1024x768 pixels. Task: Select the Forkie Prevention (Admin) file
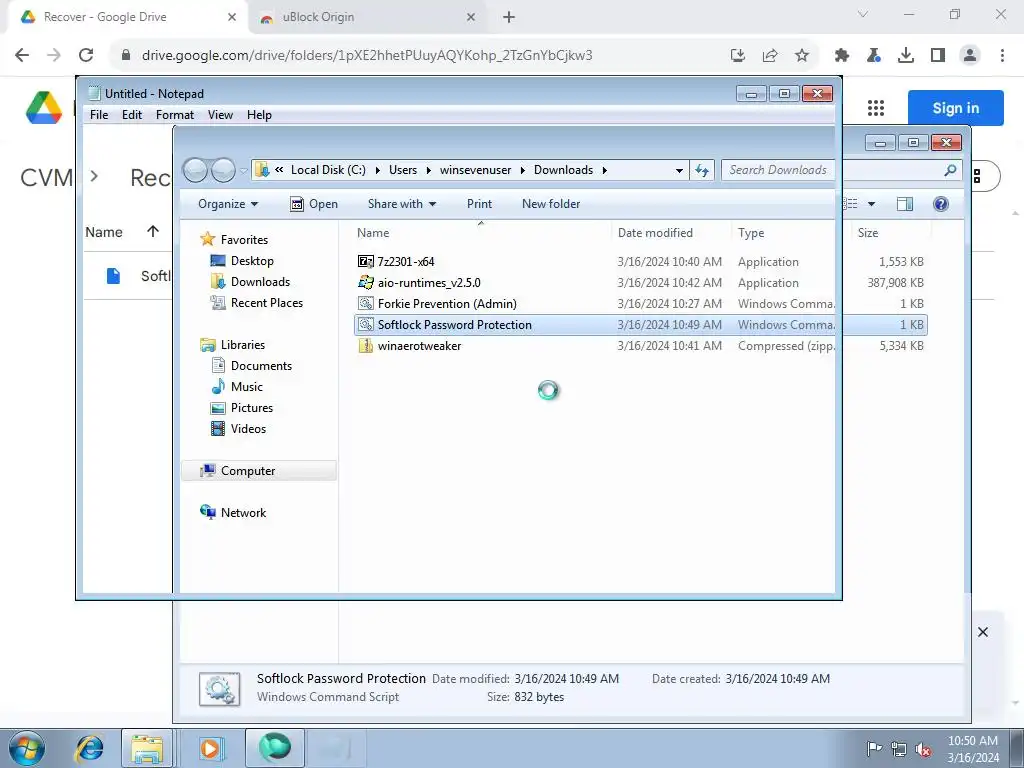click(447, 304)
